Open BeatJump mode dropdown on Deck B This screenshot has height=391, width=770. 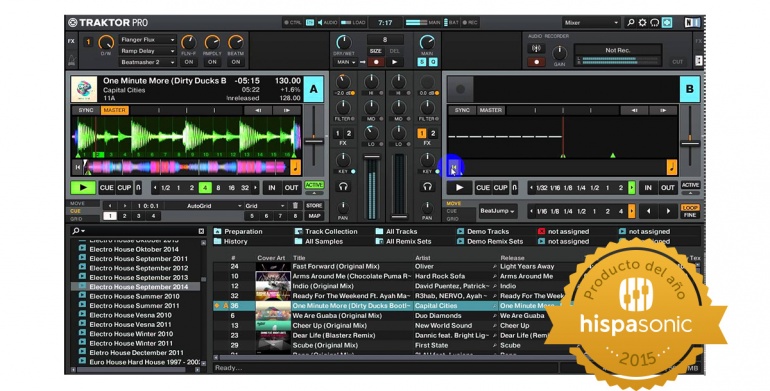coord(497,211)
